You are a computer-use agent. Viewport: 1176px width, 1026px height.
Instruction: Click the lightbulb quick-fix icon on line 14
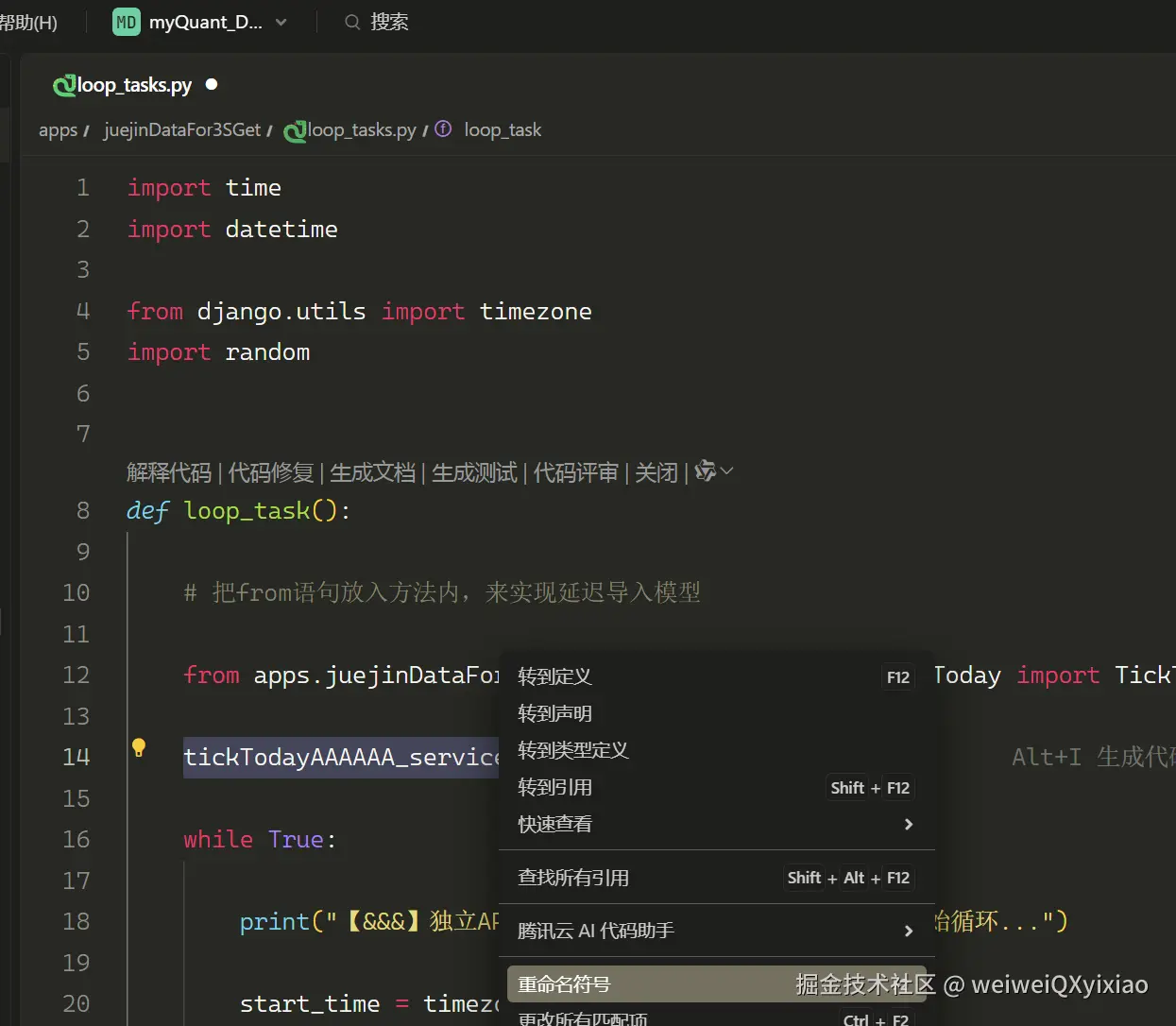tap(139, 748)
